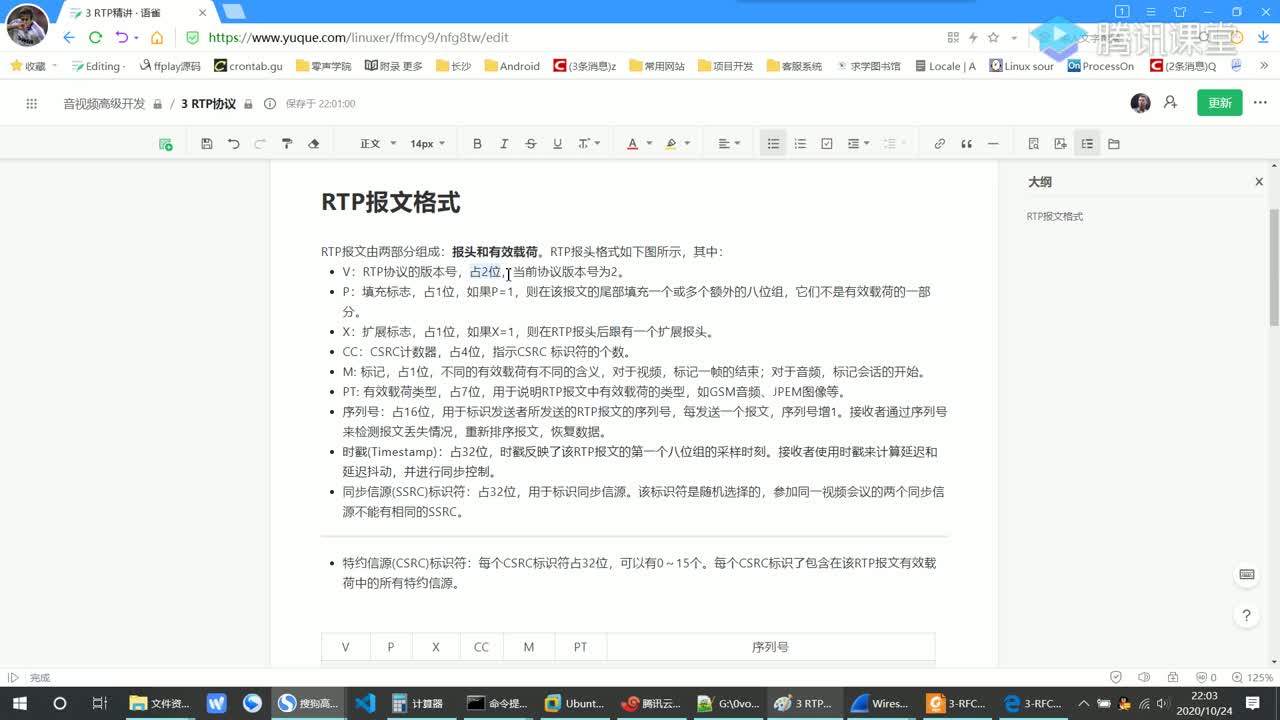Image resolution: width=1280 pixels, height=720 pixels.
Task: Click the keyboard shortcuts icon
Action: click(x=1246, y=574)
